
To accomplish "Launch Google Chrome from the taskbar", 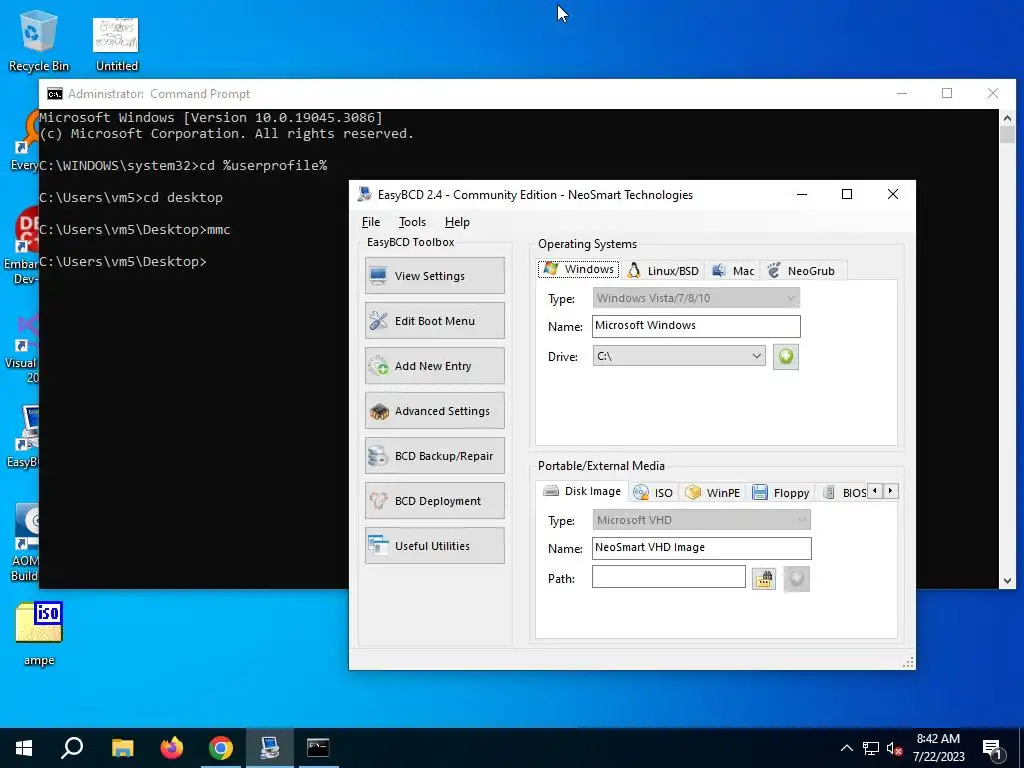I will coord(221,748).
